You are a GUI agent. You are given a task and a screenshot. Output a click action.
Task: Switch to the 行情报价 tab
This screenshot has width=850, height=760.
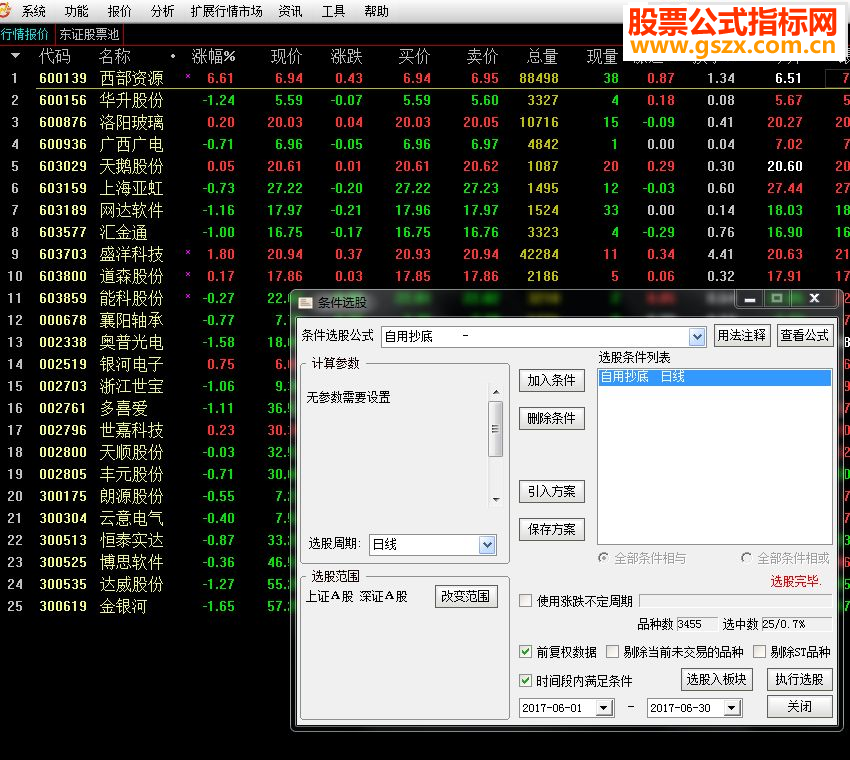pyautogui.click(x=25, y=34)
